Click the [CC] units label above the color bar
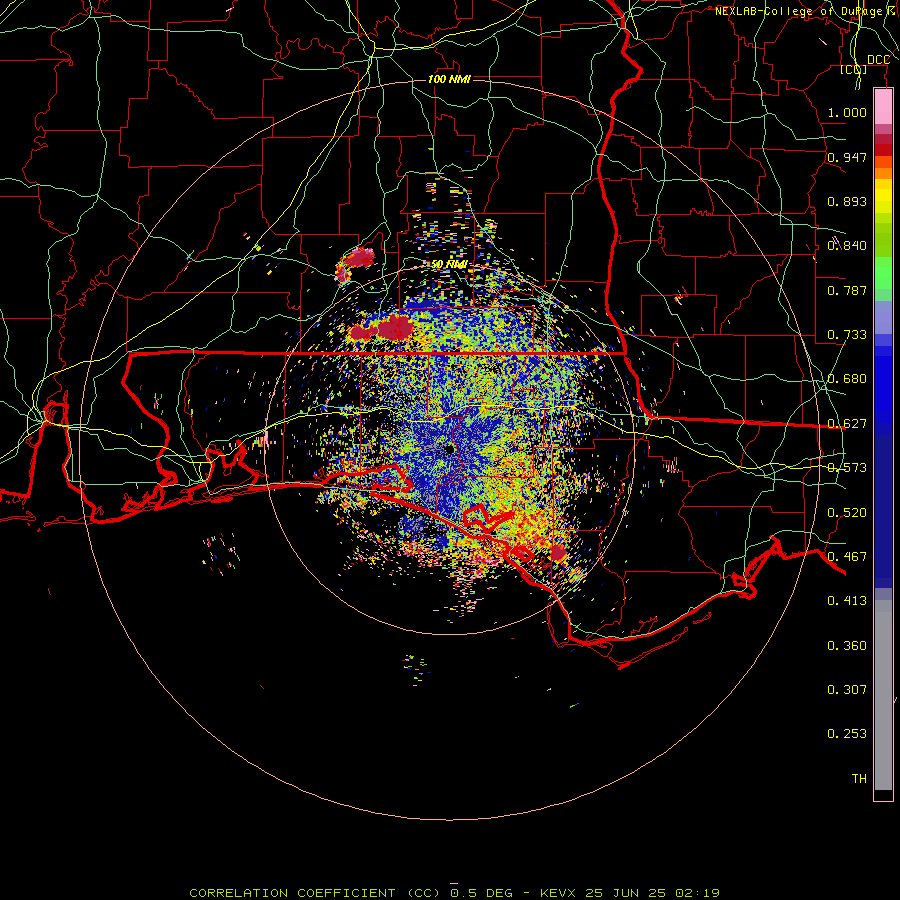900x900 pixels. click(x=853, y=70)
